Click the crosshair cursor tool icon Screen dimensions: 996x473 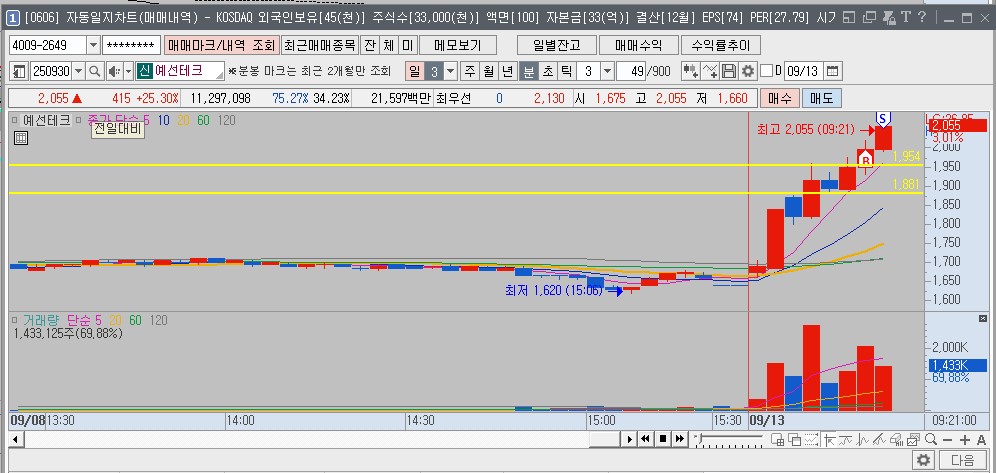829,439
